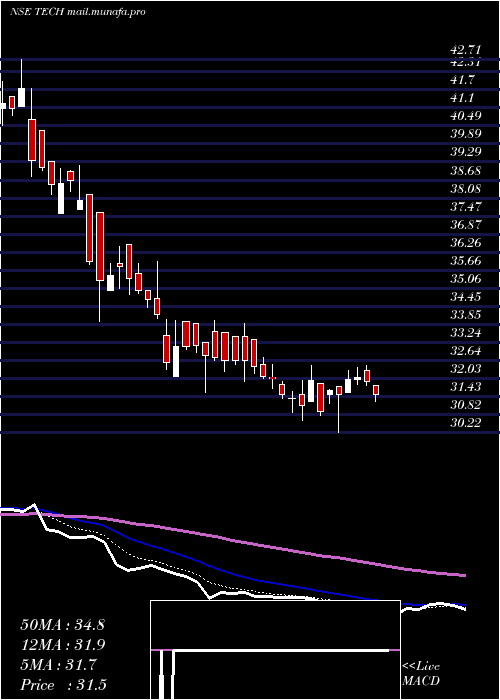The image size is (500, 700).
Task: Choose the 38.08 price axis label
Action: click(466, 188)
